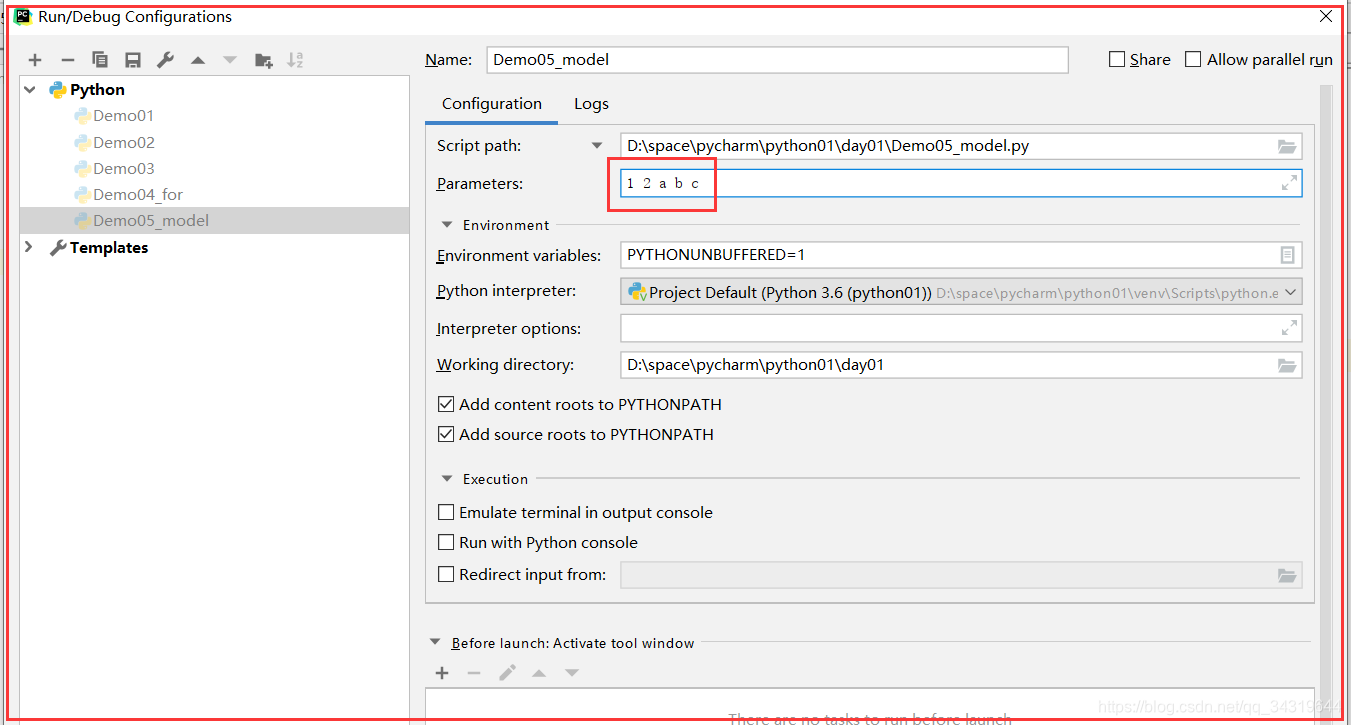Open Python interpreter dropdown

(1290, 292)
